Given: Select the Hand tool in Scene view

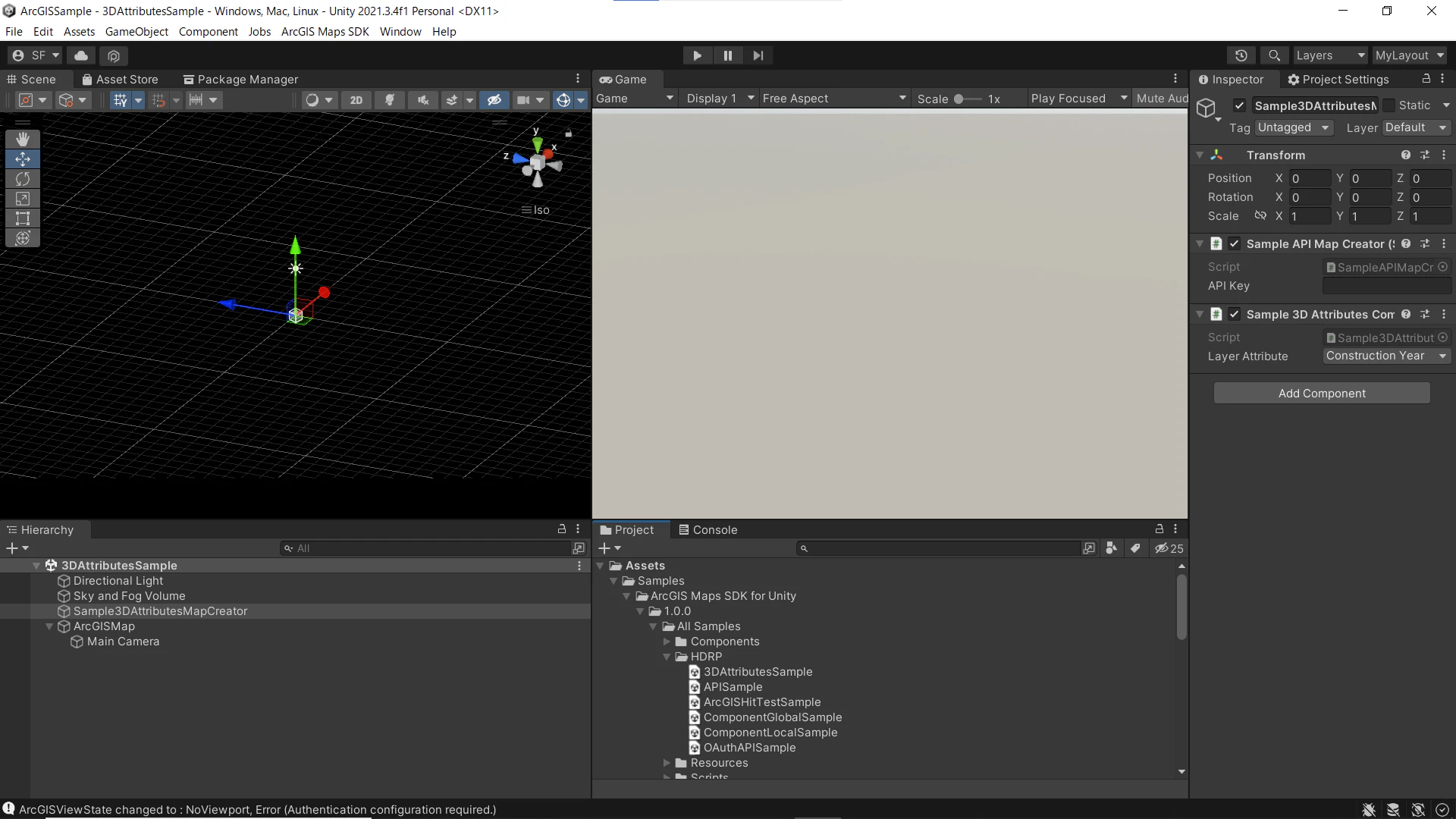Looking at the screenshot, I should coord(23,139).
